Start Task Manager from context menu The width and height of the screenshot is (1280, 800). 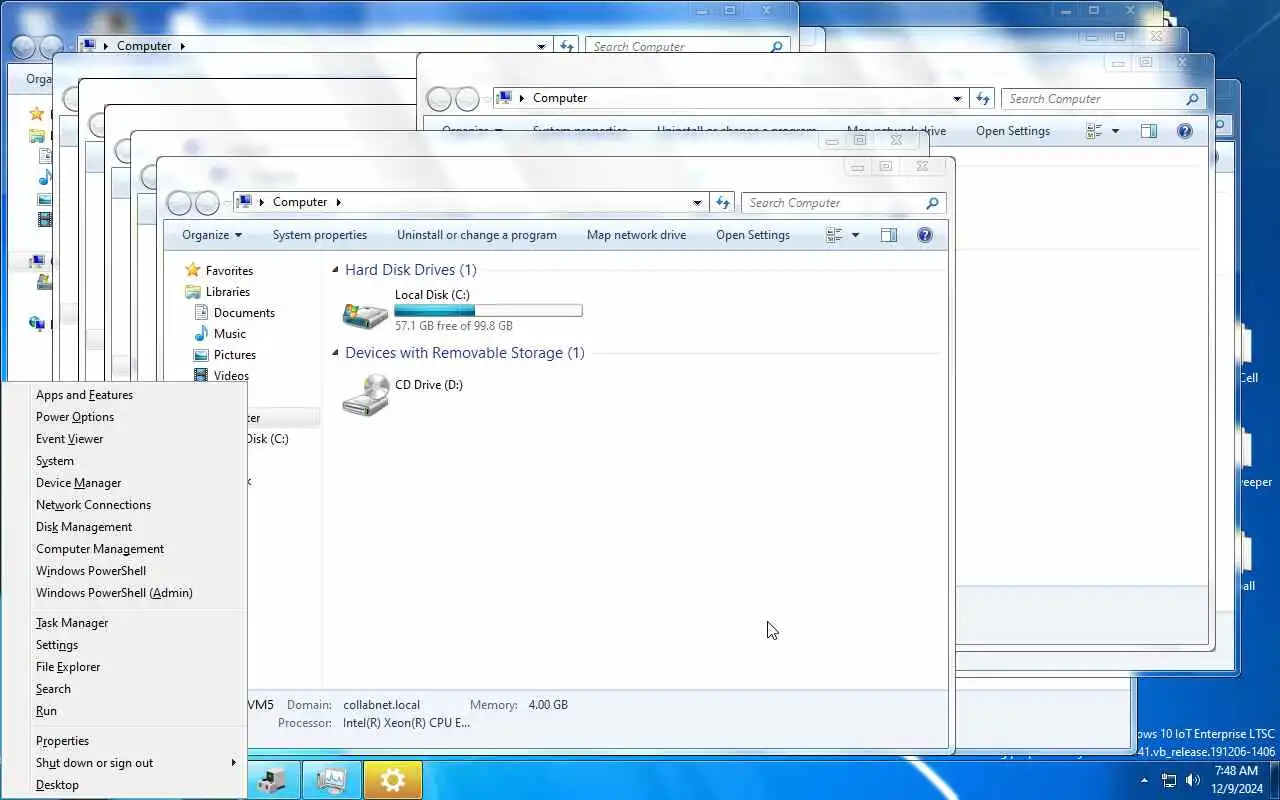pos(125,623)
